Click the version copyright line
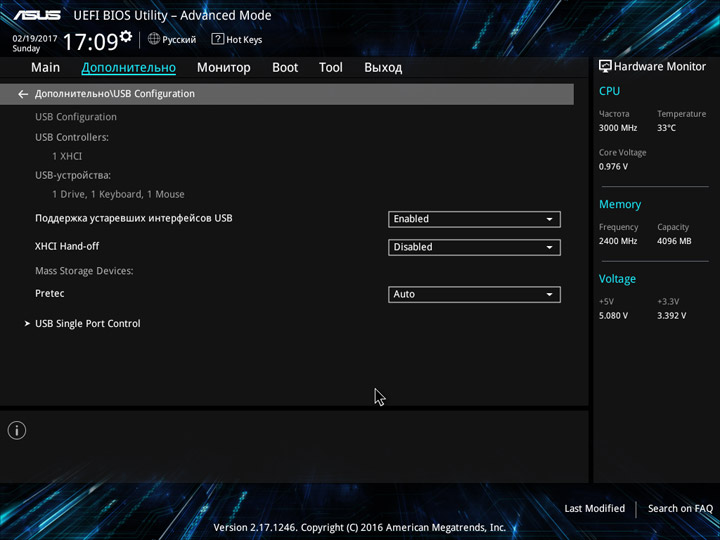Viewport: 720px width, 540px height. (x=360, y=528)
